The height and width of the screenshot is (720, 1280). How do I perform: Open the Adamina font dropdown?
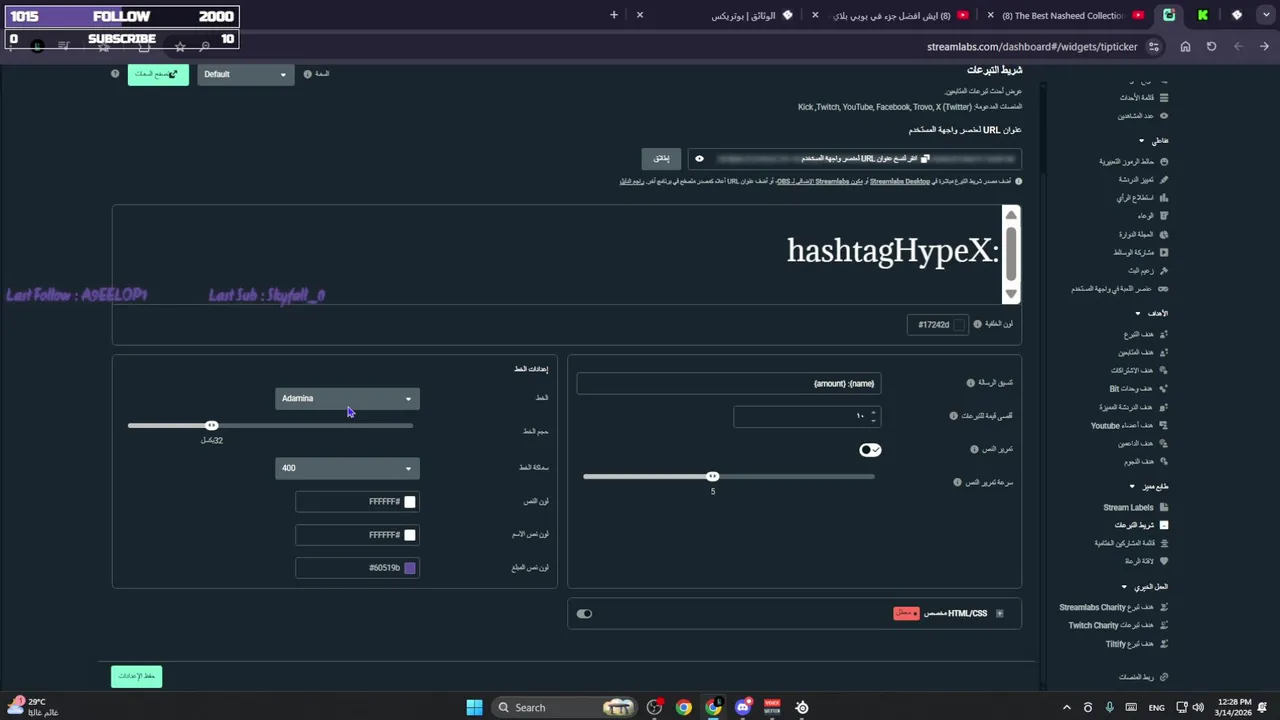[347, 399]
